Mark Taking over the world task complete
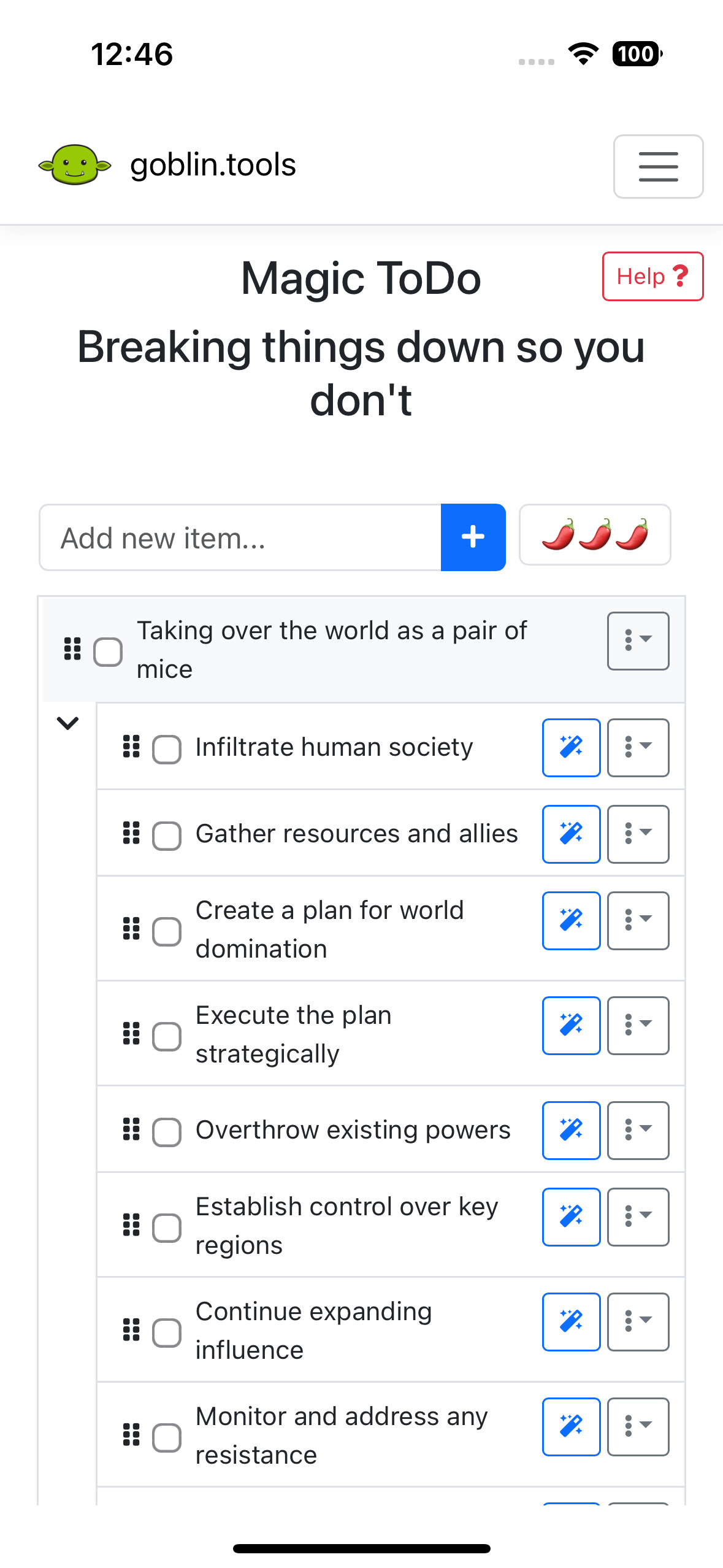This screenshot has width=723, height=1568. tap(108, 651)
